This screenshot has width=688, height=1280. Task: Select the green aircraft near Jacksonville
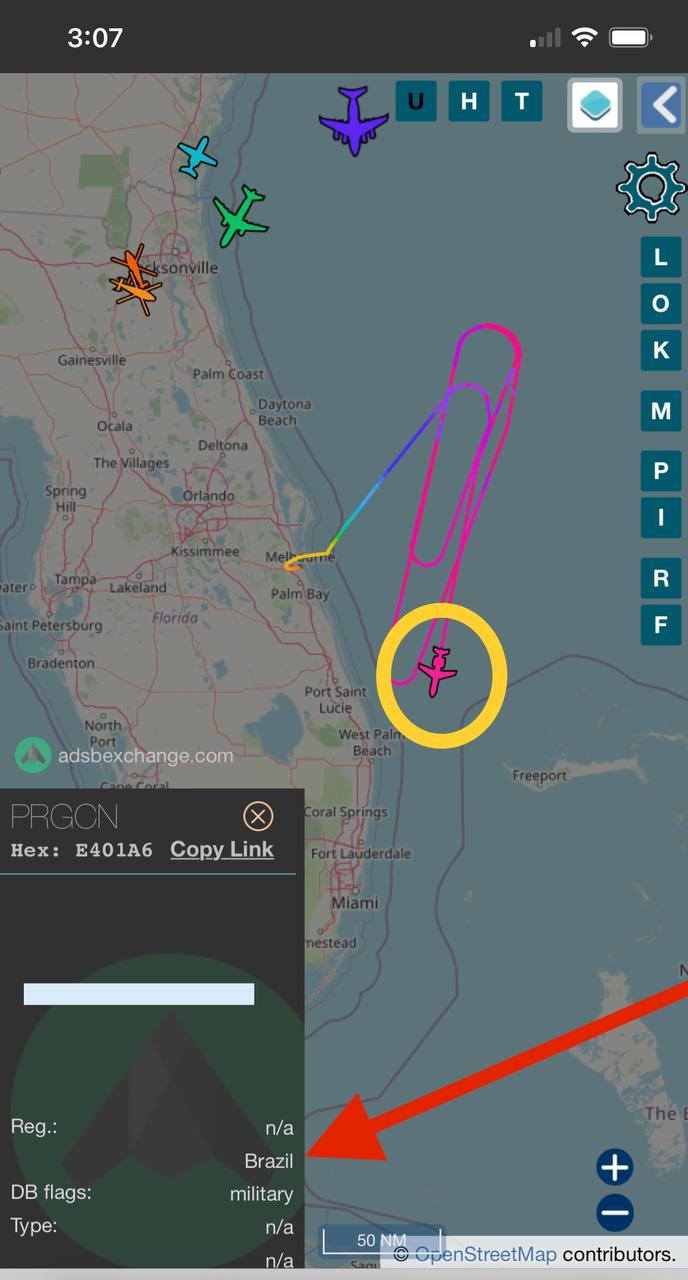(x=240, y=216)
